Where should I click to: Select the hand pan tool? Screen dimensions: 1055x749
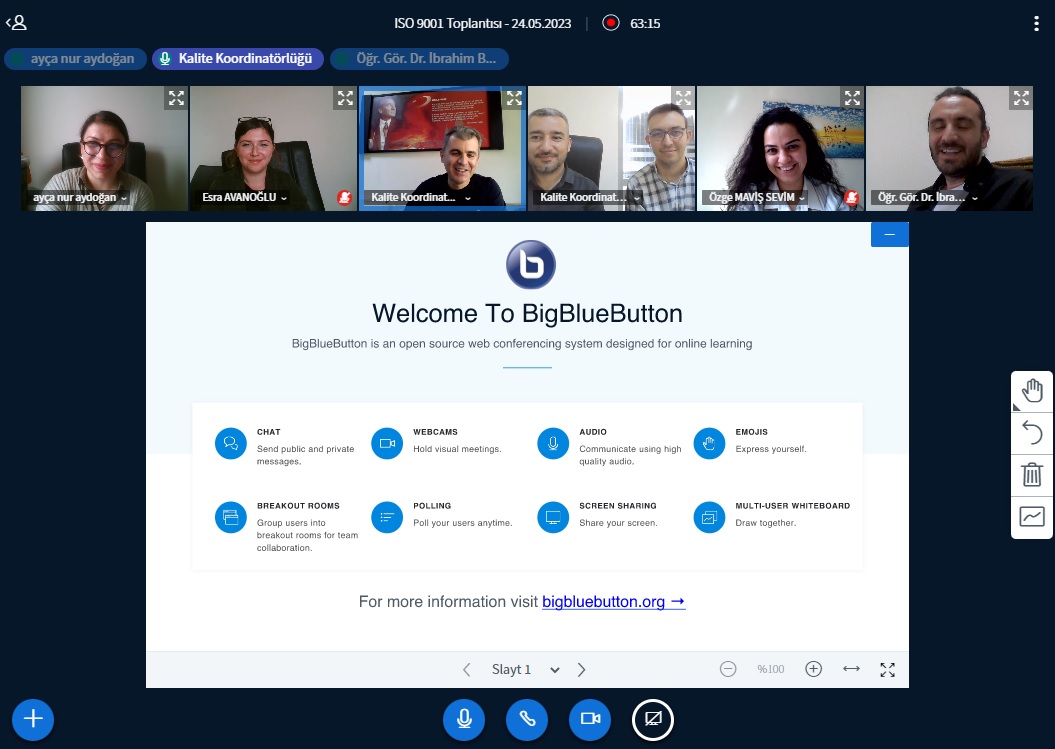(1031, 391)
